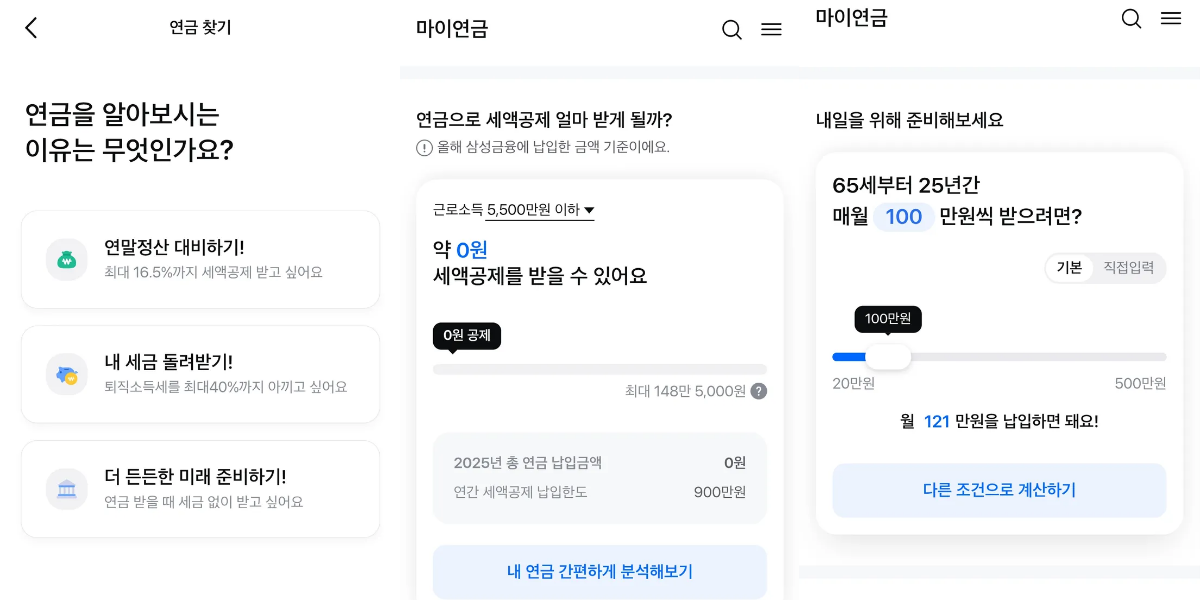
Task: Choose the 내 세금 돌려받기! option
Action: point(200,374)
